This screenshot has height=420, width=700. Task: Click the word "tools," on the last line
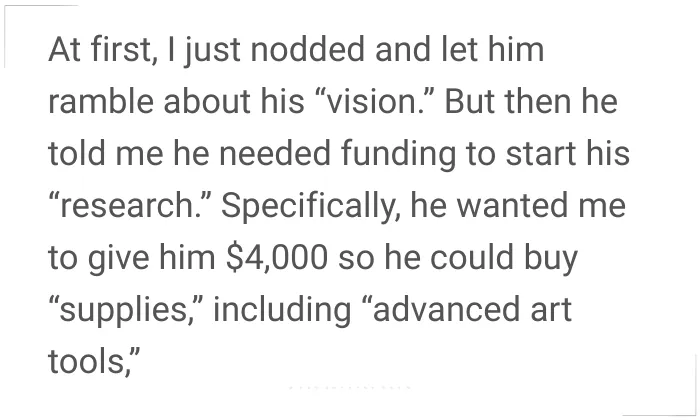click(94, 362)
